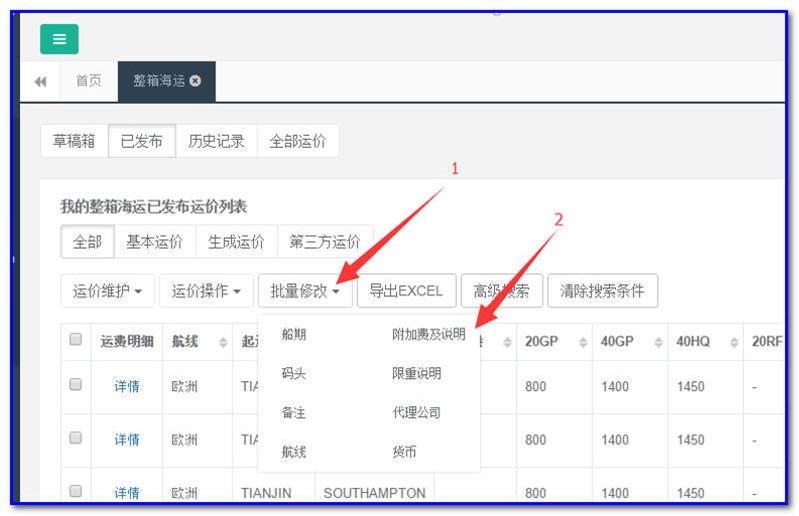
Task: Check the SOUTHAMPTON row checkbox
Action: coord(75,491)
